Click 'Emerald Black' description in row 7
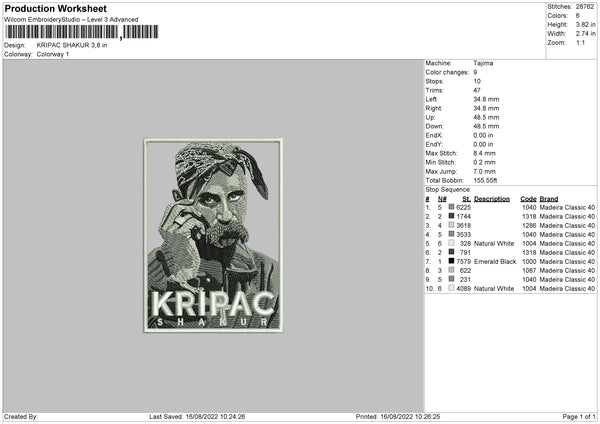 point(495,261)
